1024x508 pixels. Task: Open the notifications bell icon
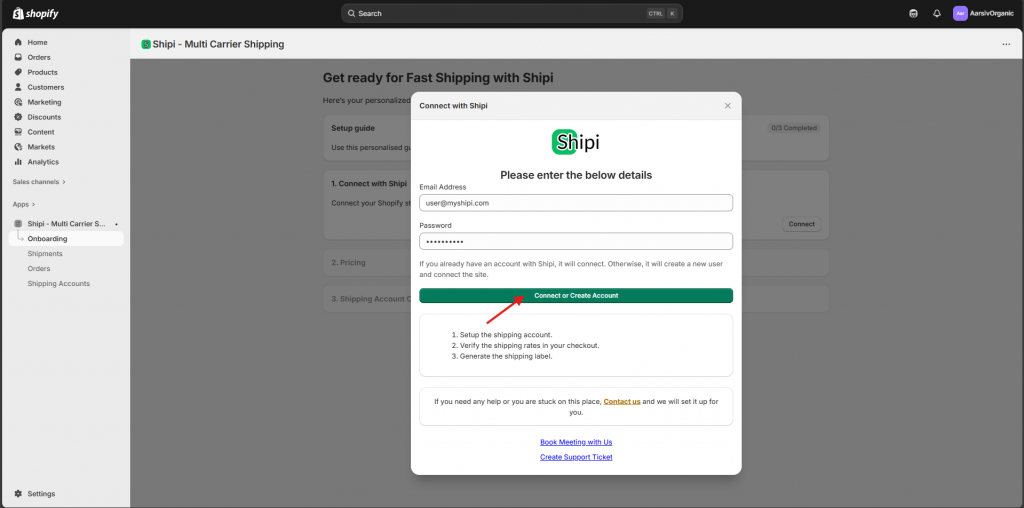pos(937,14)
